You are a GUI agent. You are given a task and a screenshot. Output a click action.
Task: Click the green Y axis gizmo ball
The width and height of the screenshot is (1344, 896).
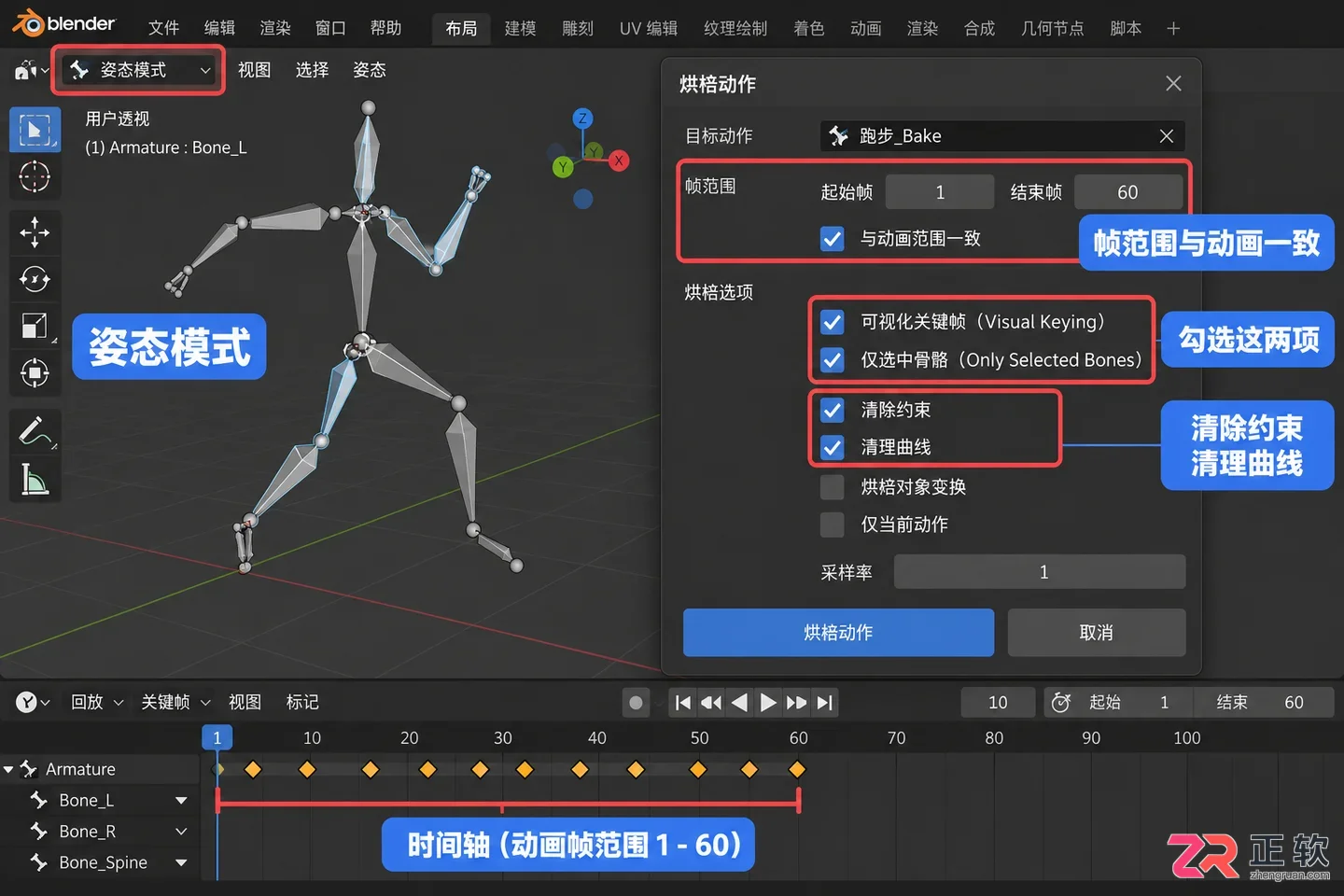tap(562, 167)
